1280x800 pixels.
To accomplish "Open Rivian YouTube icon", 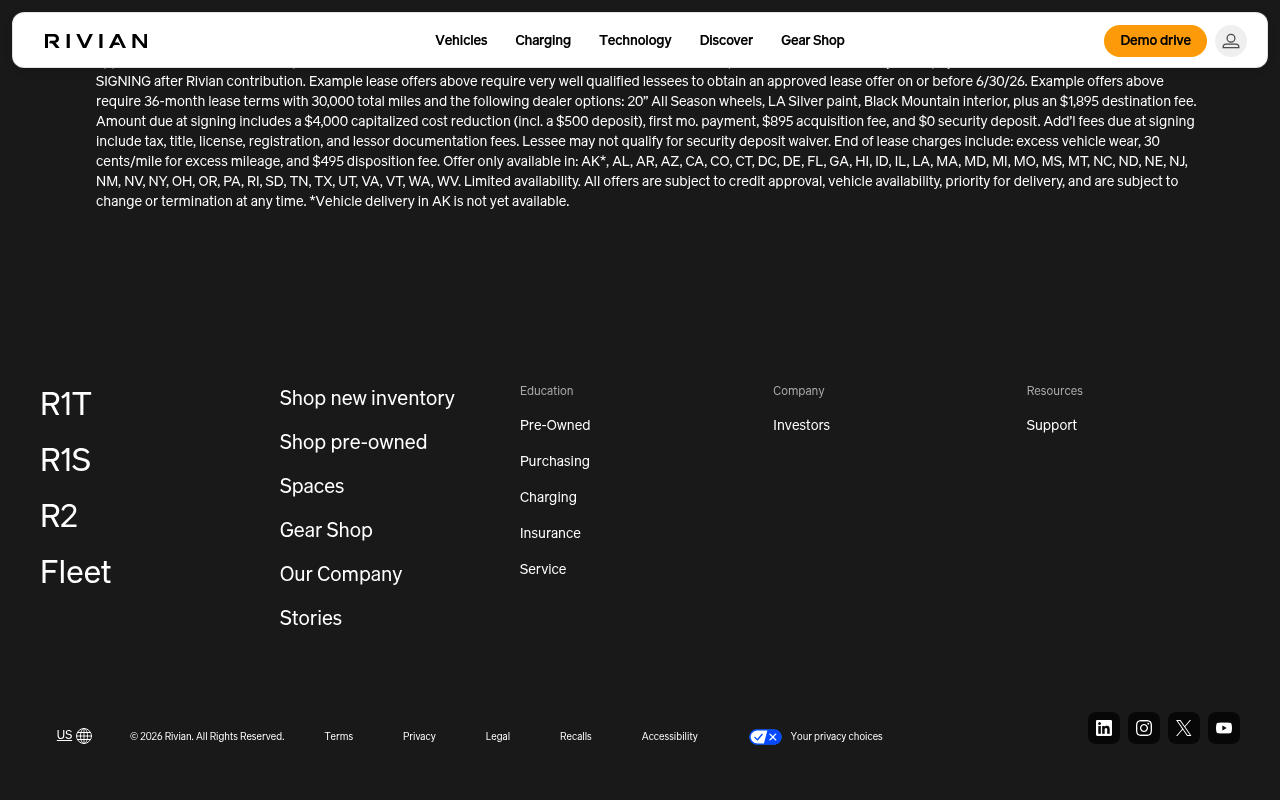I will (x=1224, y=728).
